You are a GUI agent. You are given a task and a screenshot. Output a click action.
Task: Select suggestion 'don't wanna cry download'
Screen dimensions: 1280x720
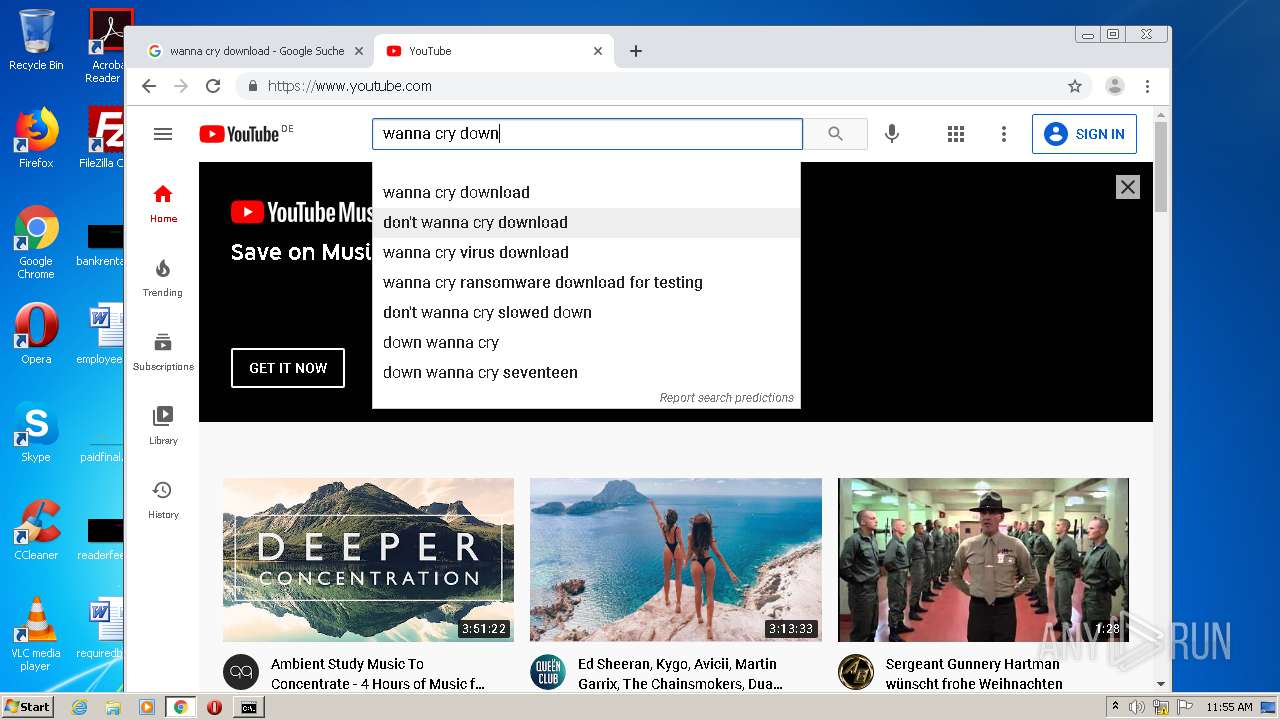(586, 222)
